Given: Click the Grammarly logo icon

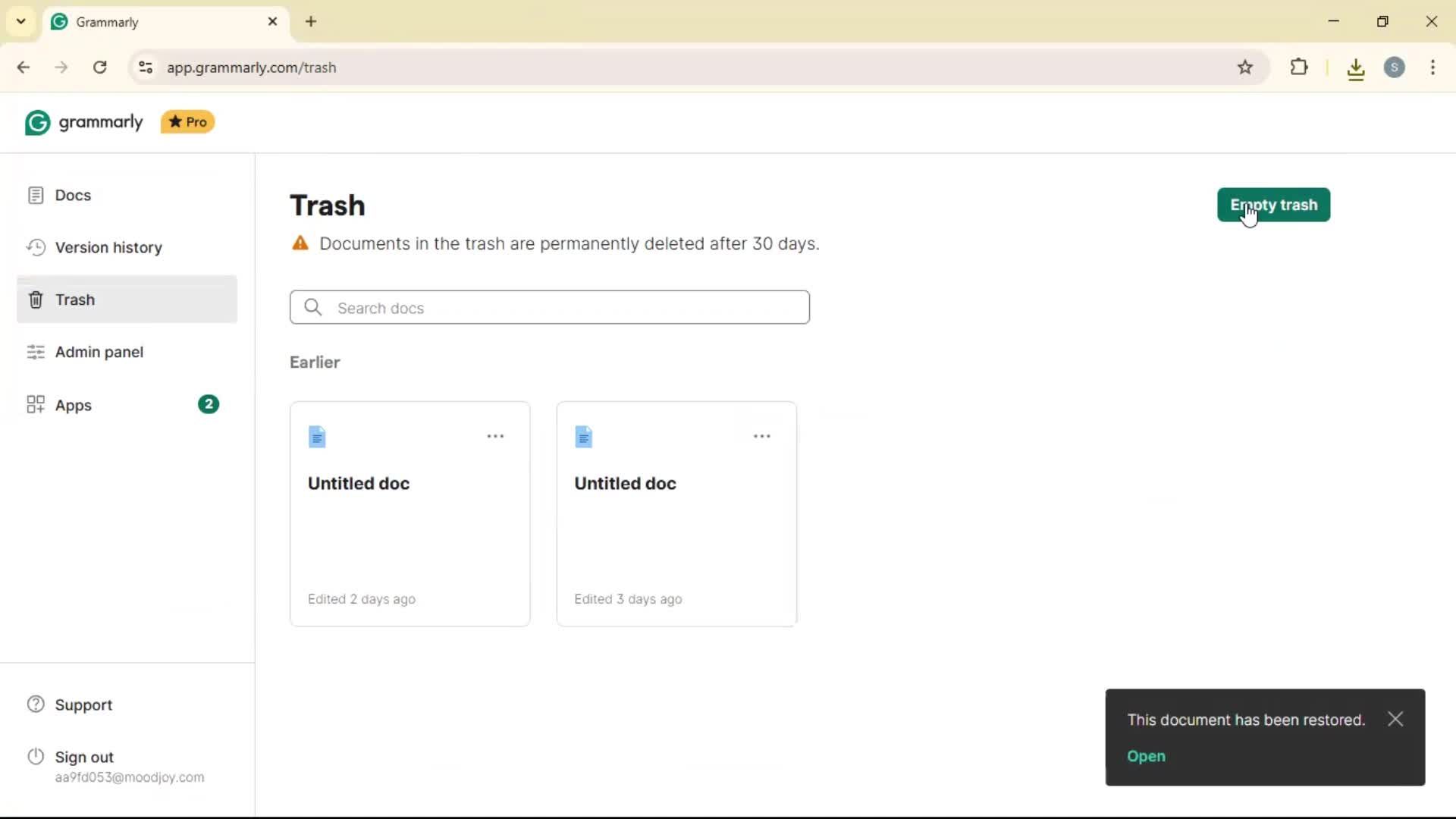Looking at the screenshot, I should coord(37,123).
